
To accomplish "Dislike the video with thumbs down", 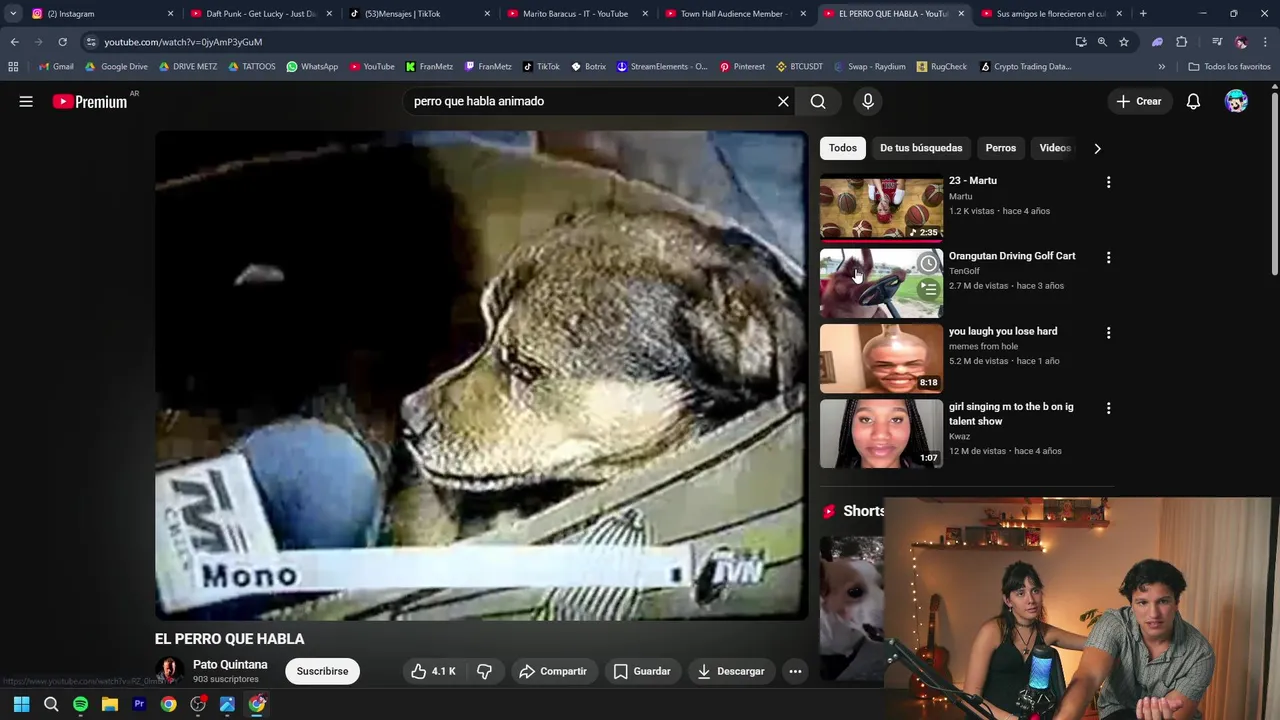I will pos(485,671).
